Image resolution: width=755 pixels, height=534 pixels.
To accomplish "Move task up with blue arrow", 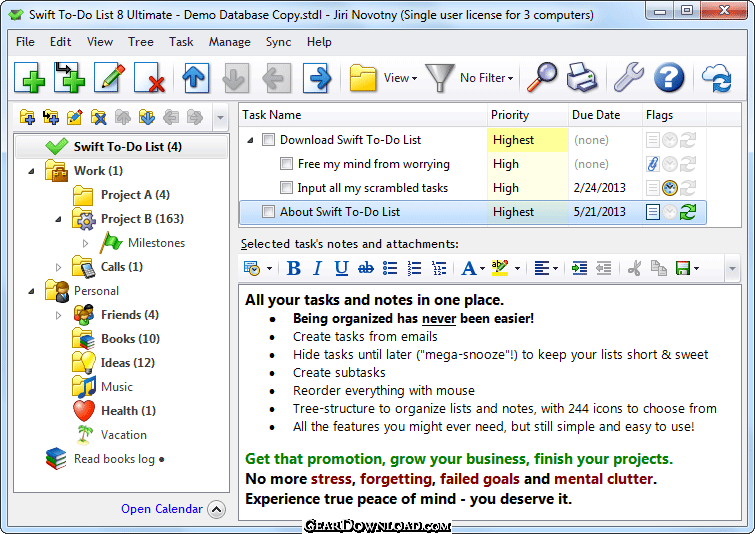I will pyautogui.click(x=195, y=78).
